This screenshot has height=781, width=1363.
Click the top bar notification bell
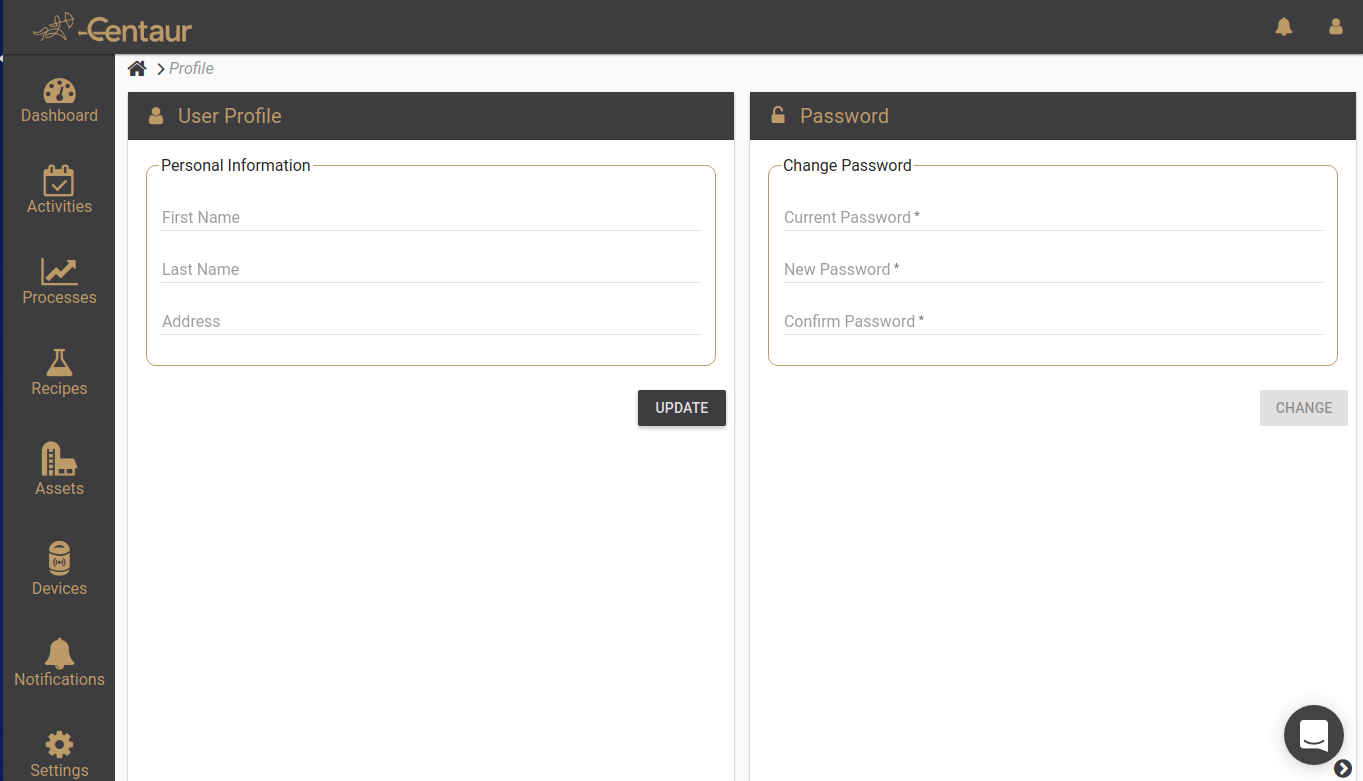pos(1284,27)
